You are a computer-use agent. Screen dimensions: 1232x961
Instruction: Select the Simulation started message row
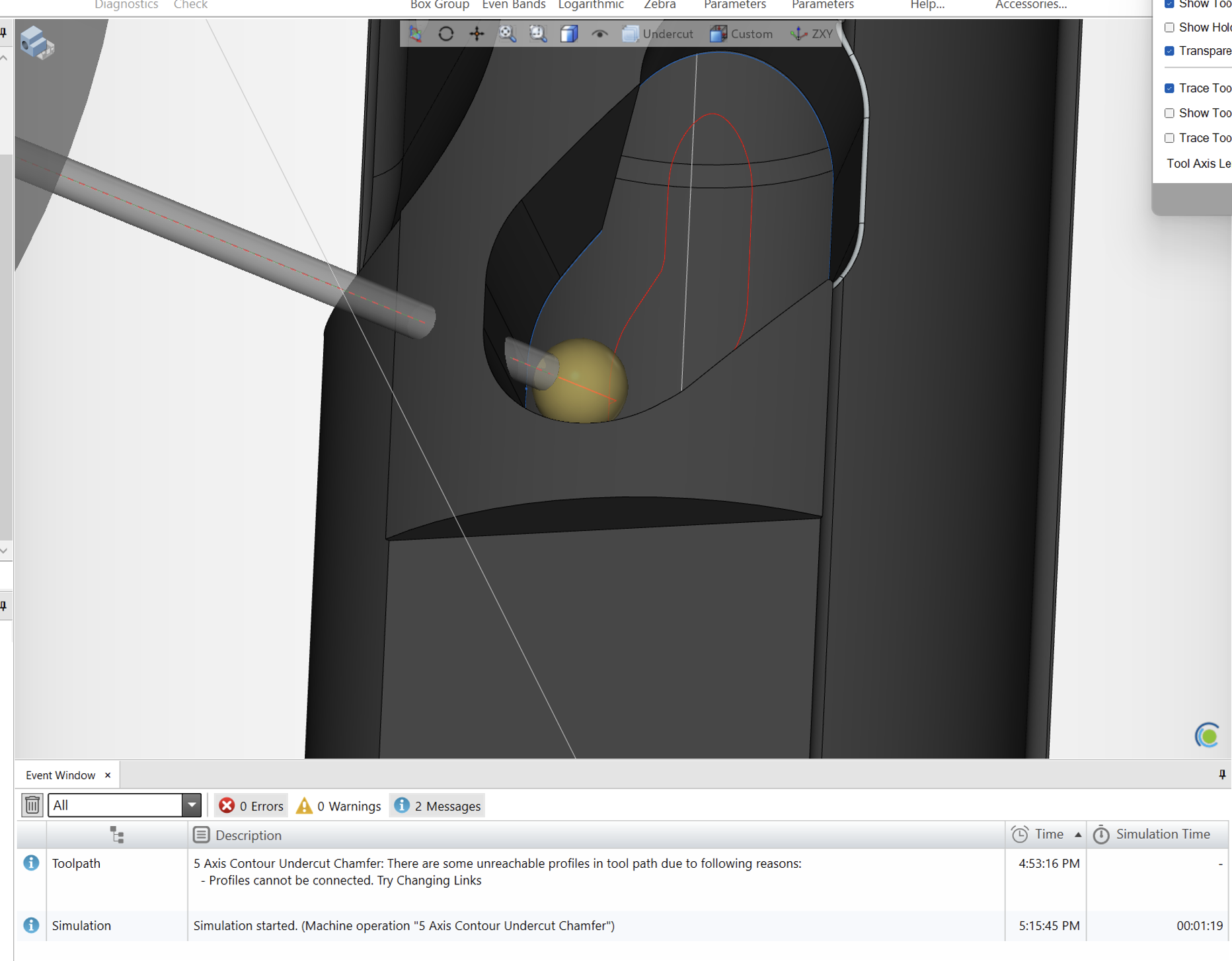[x=404, y=925]
